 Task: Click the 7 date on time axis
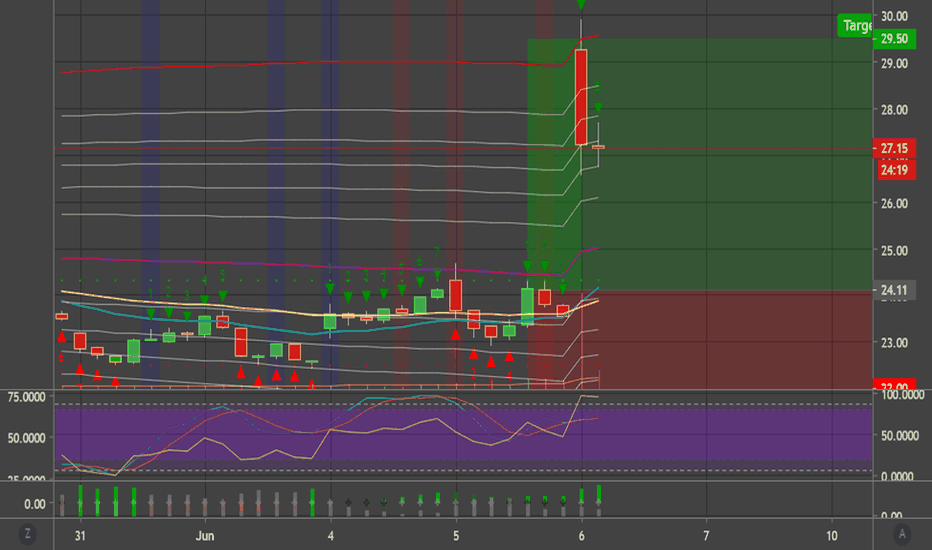tap(706, 536)
